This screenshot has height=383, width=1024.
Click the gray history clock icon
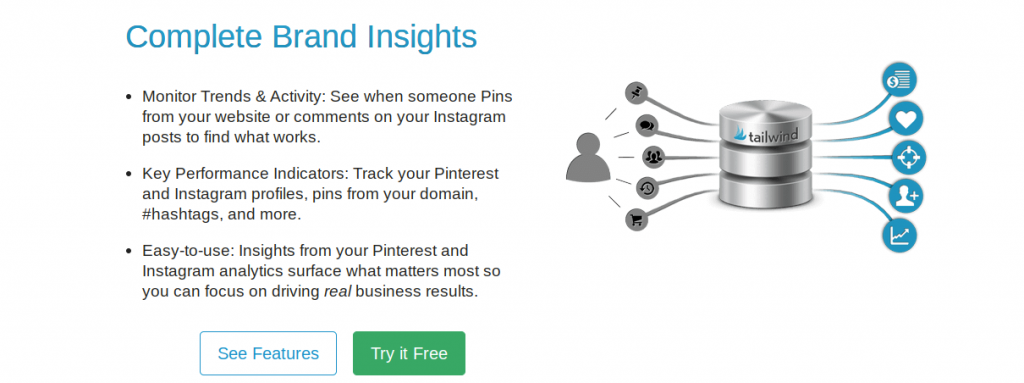tap(647, 188)
